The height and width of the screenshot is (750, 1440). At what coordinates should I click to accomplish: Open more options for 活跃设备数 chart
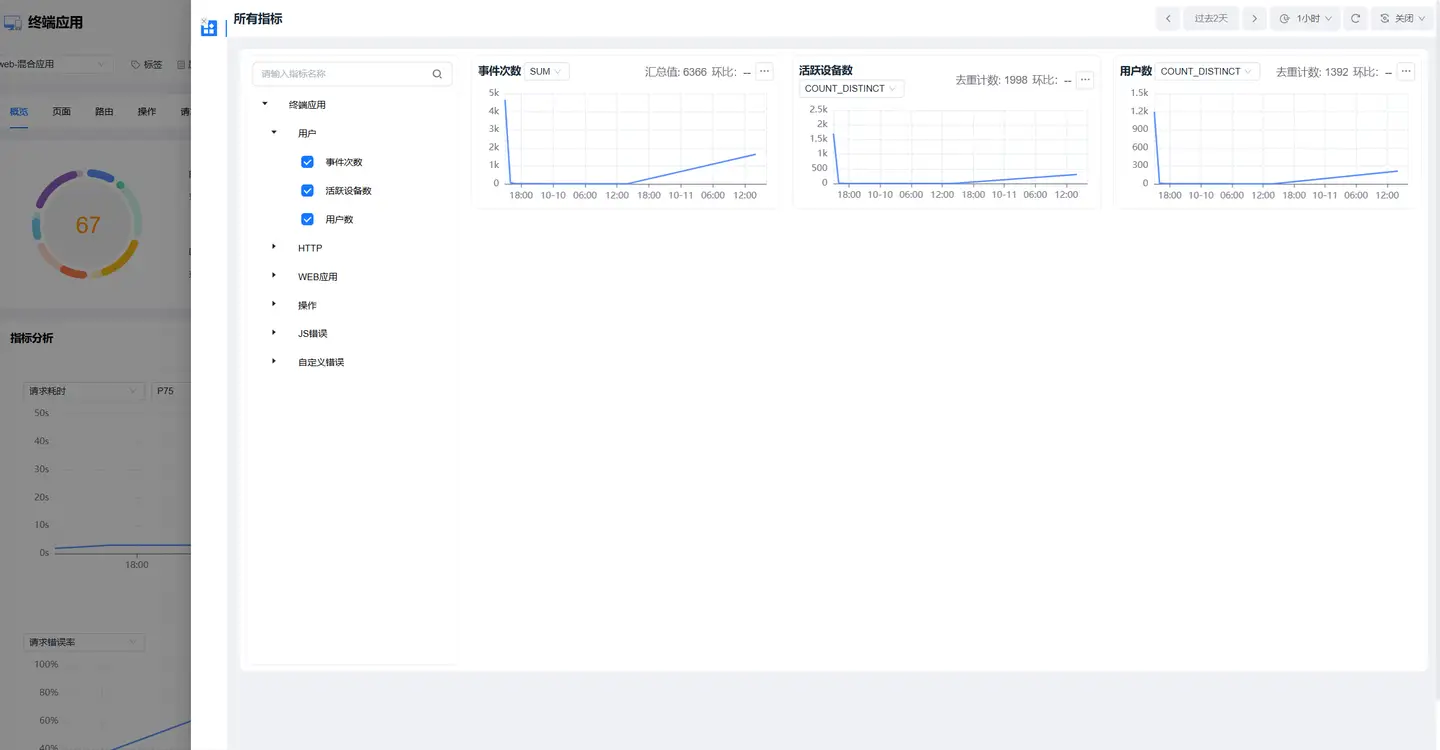coord(1085,80)
